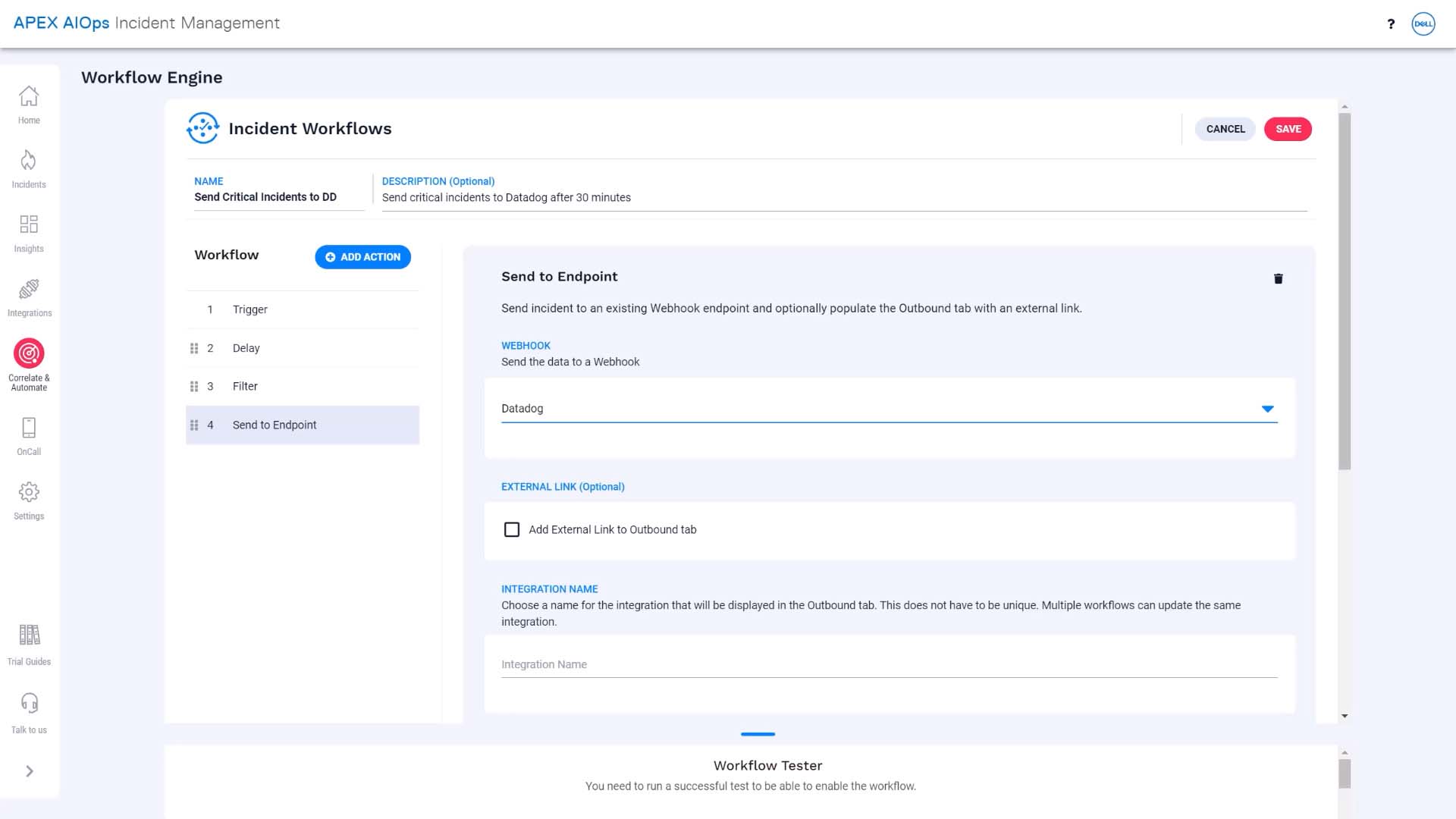Image resolution: width=1456 pixels, height=819 pixels.
Task: Click the INTEGRATION NAME label
Action: click(549, 589)
